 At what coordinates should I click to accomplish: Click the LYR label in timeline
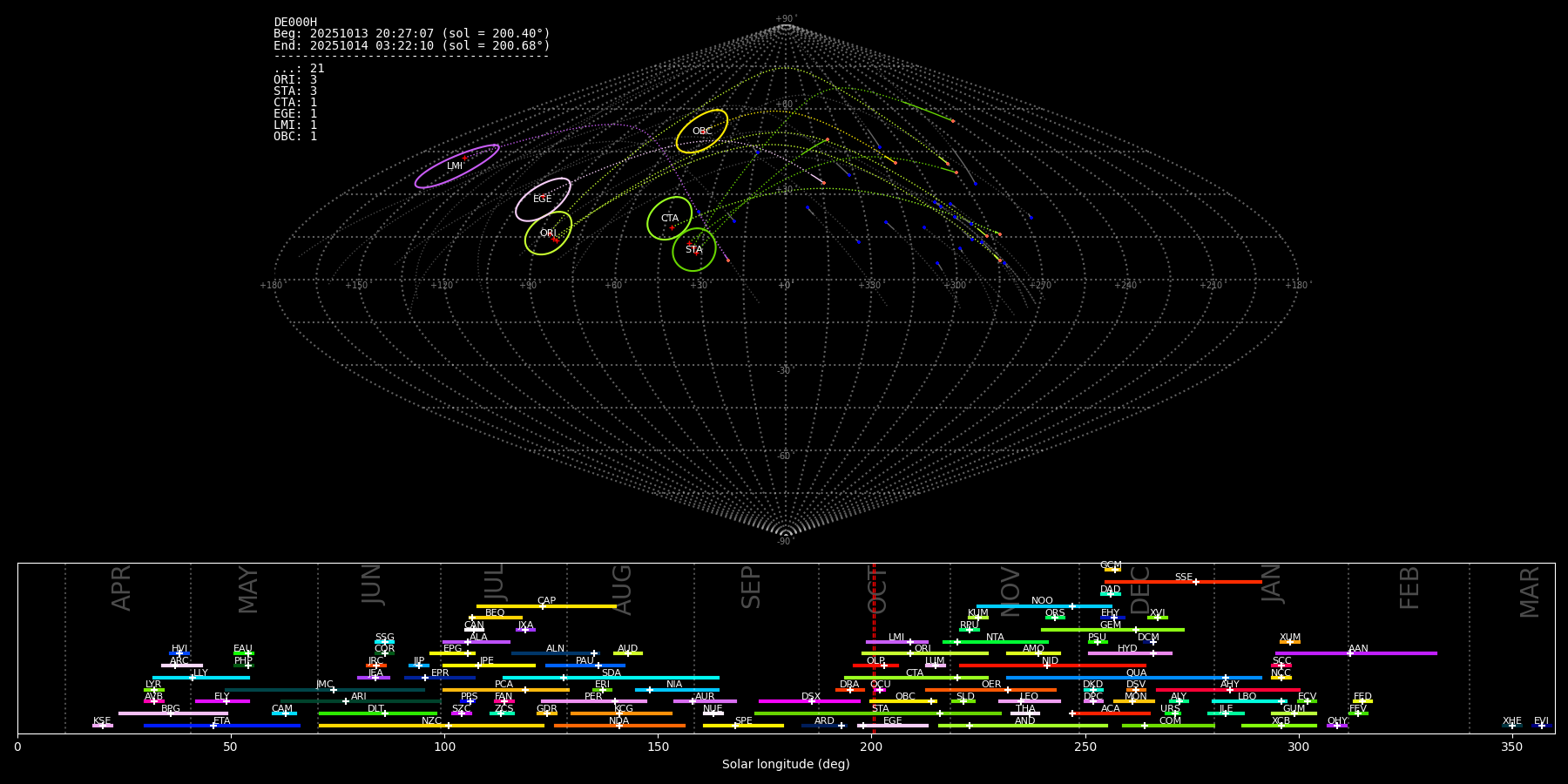tap(153, 685)
